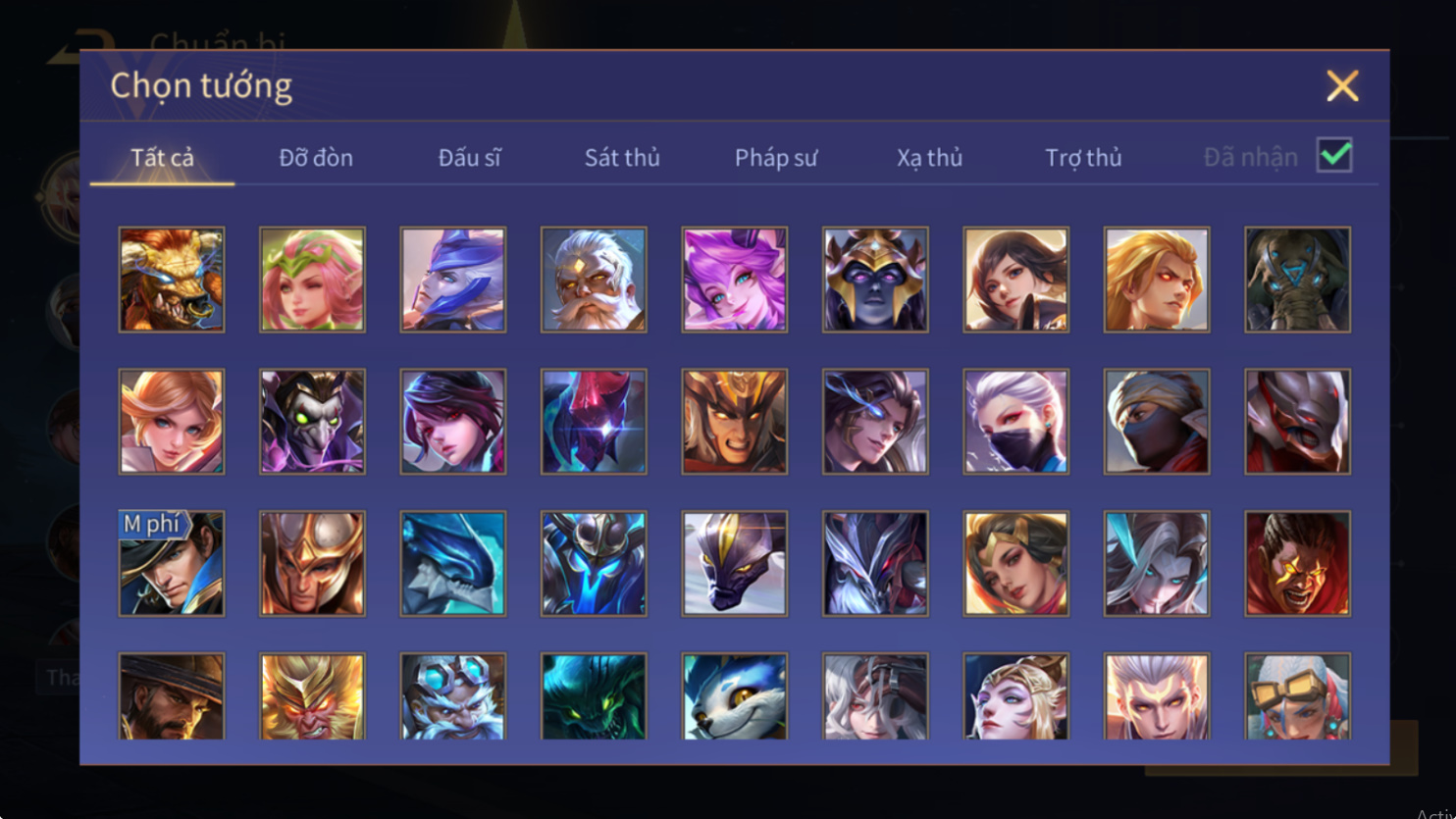Select the horned bull beast hero portrait
Viewport: 1456px width, 819px height.
pos(172,280)
